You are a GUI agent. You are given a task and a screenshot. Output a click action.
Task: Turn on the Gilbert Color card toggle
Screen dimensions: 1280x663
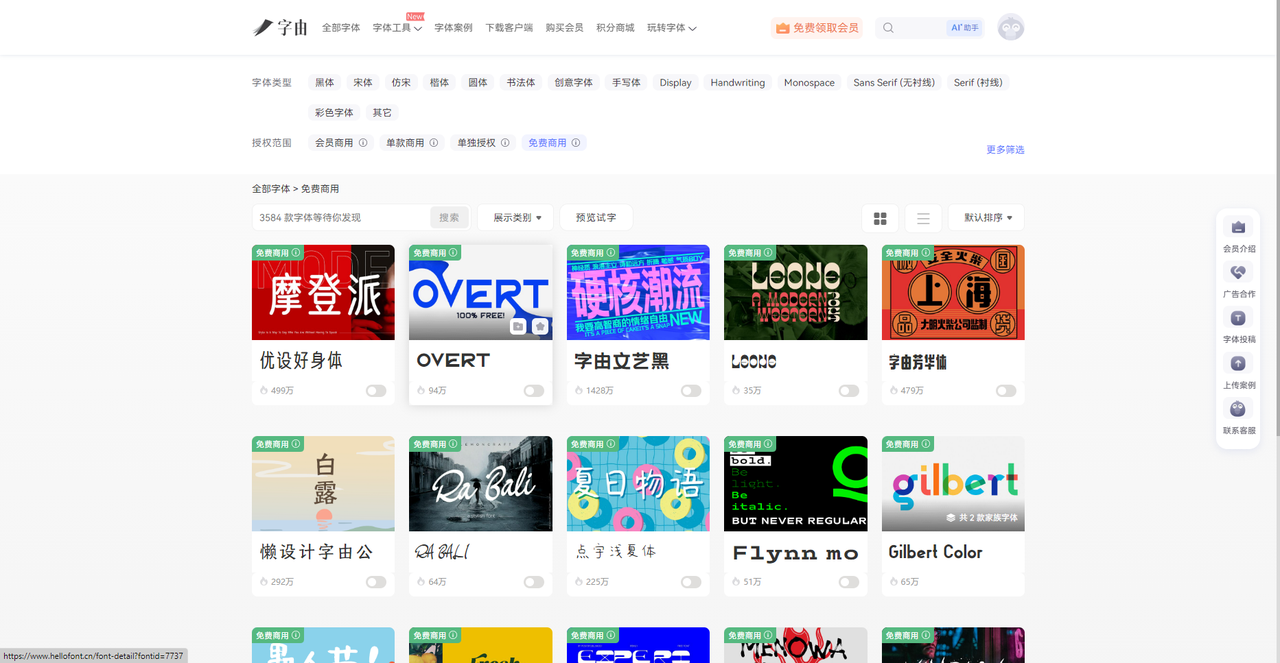[x=1006, y=582]
